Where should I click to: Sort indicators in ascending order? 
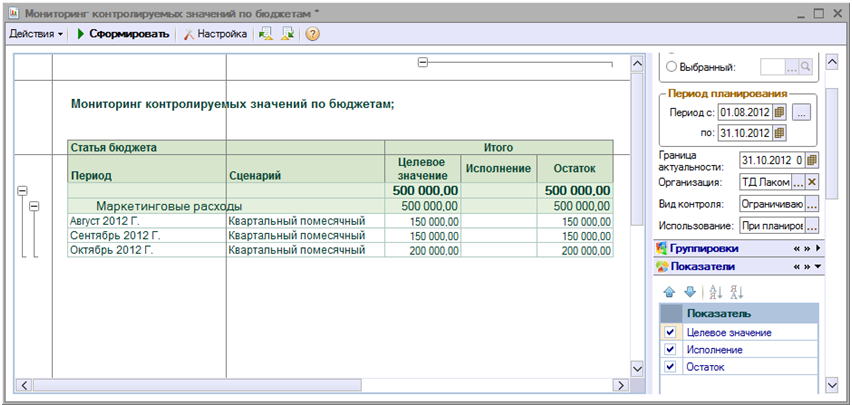point(715,292)
